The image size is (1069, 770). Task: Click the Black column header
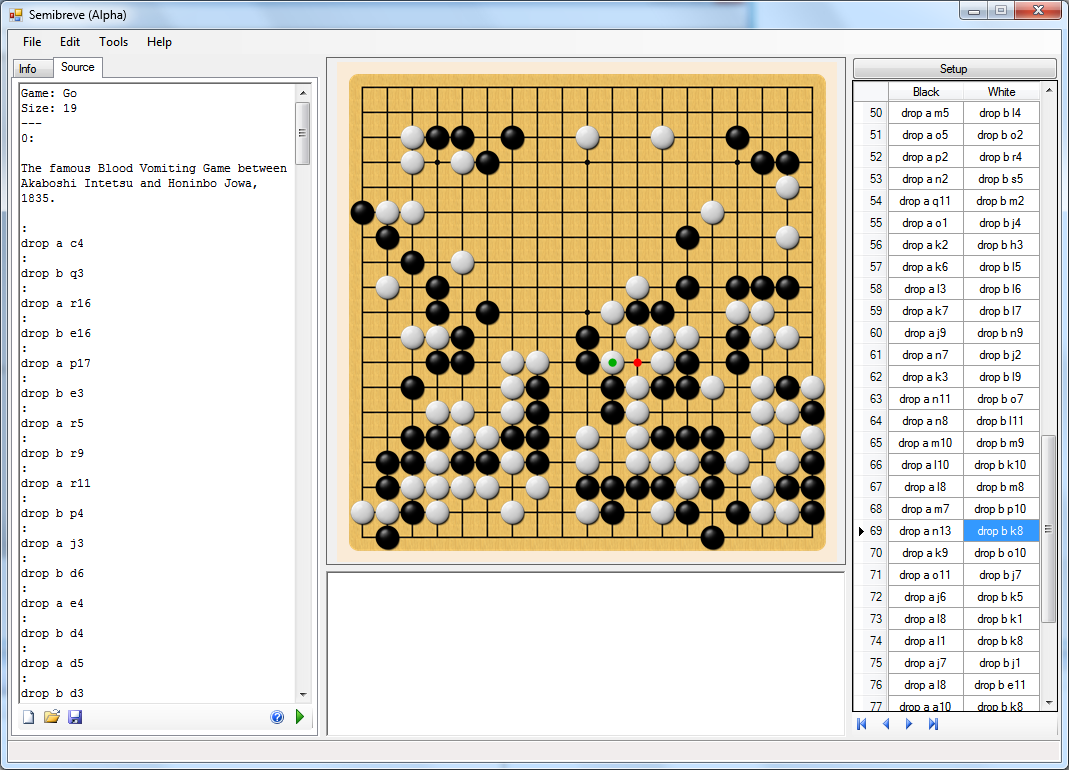(x=926, y=91)
